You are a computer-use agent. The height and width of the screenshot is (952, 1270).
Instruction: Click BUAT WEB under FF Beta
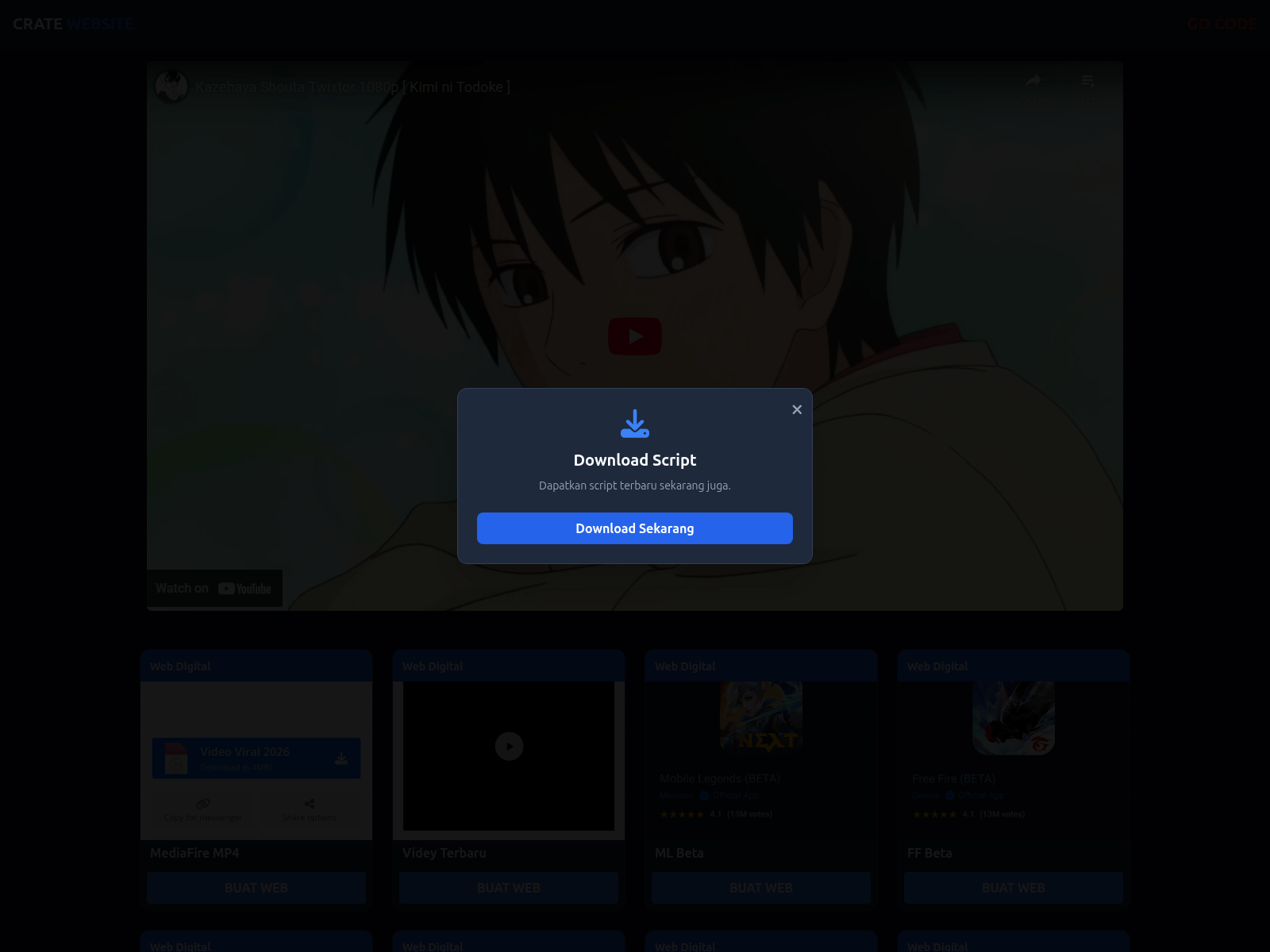[1014, 888]
